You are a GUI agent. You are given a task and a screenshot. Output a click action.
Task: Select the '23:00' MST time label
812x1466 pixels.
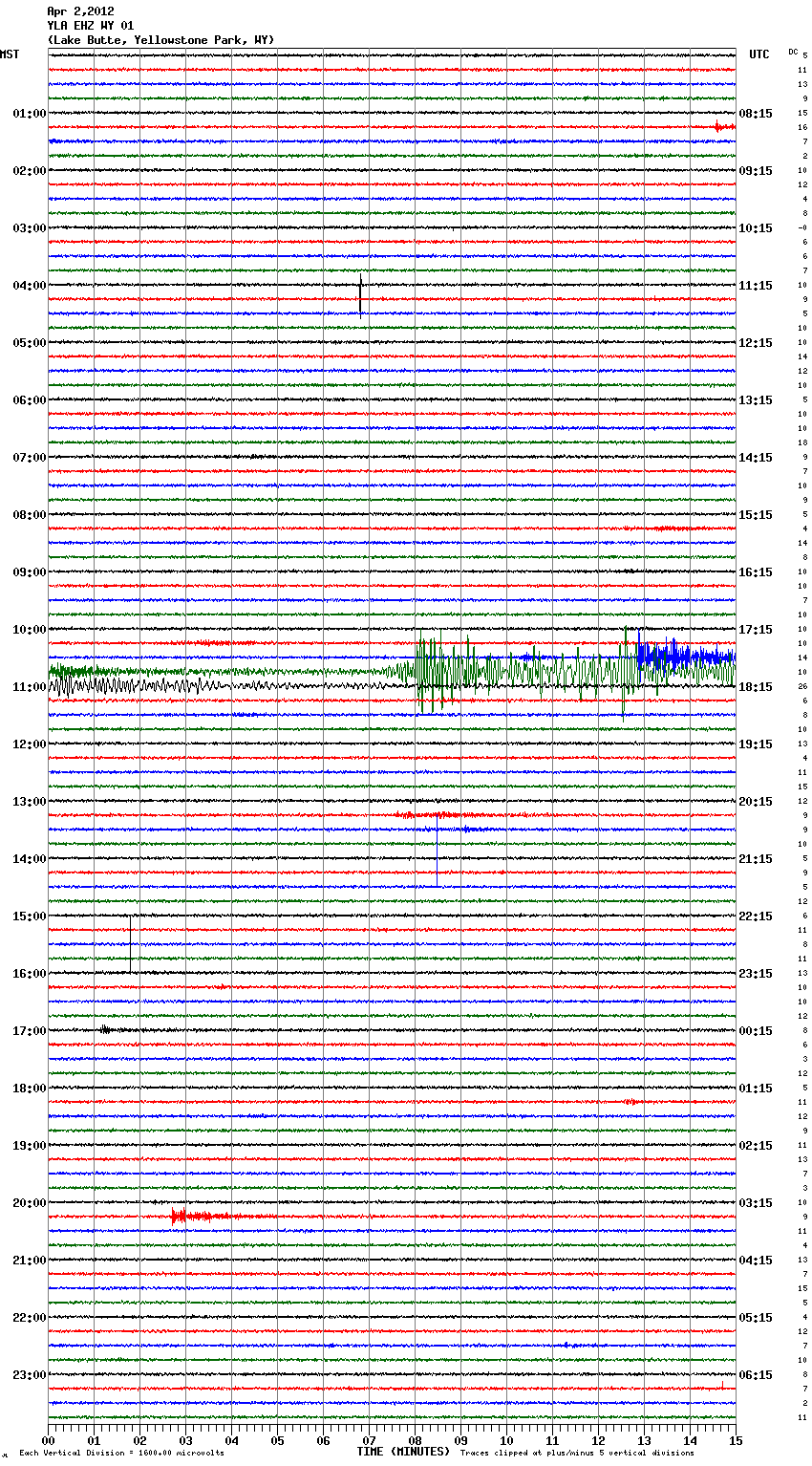point(30,1375)
